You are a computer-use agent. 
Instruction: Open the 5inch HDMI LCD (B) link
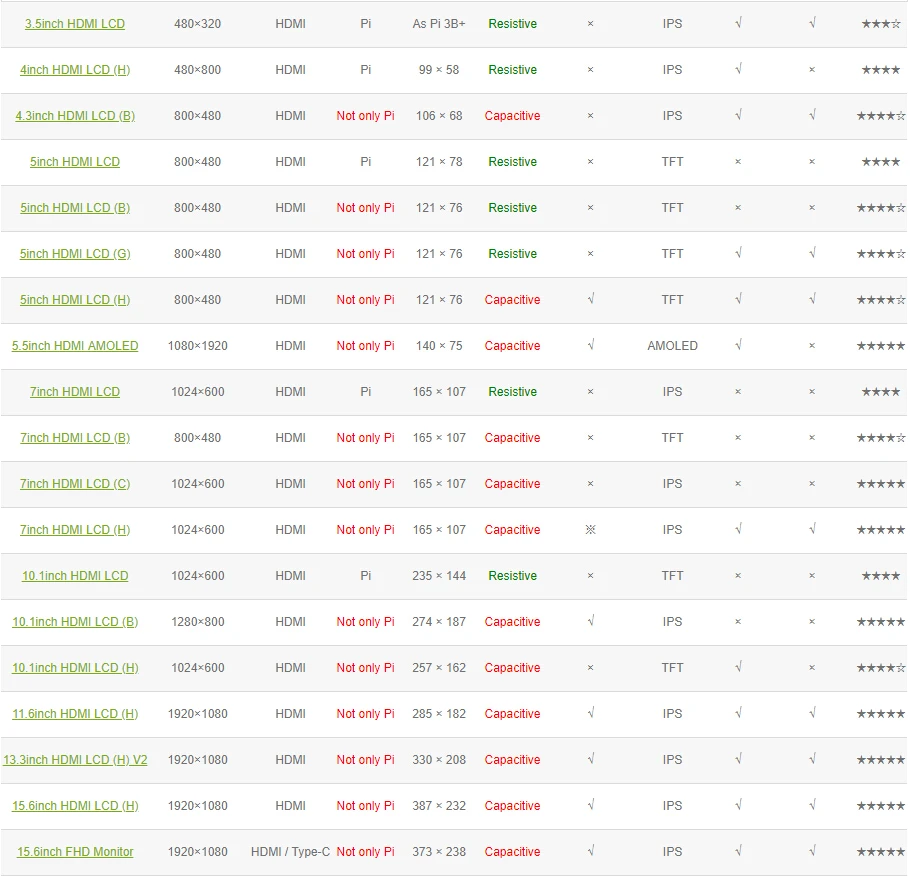[x=75, y=208]
